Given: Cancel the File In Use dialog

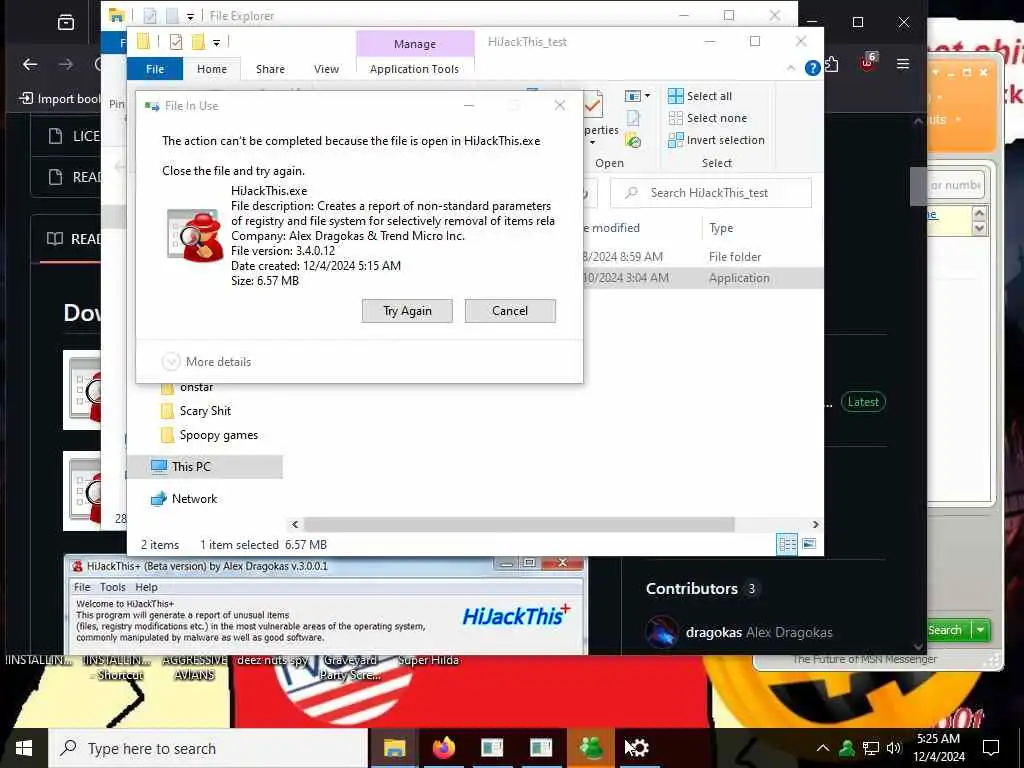Looking at the screenshot, I should coord(510,311).
